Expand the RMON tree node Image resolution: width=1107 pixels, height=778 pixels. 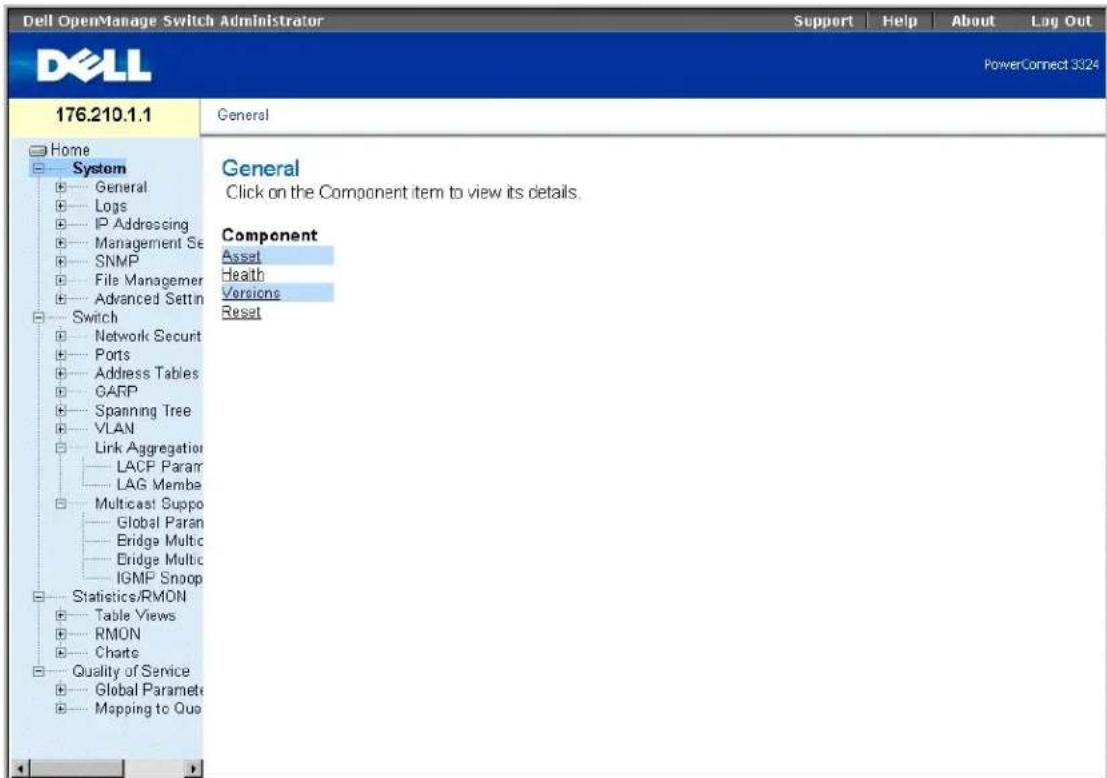pyautogui.click(x=61, y=634)
